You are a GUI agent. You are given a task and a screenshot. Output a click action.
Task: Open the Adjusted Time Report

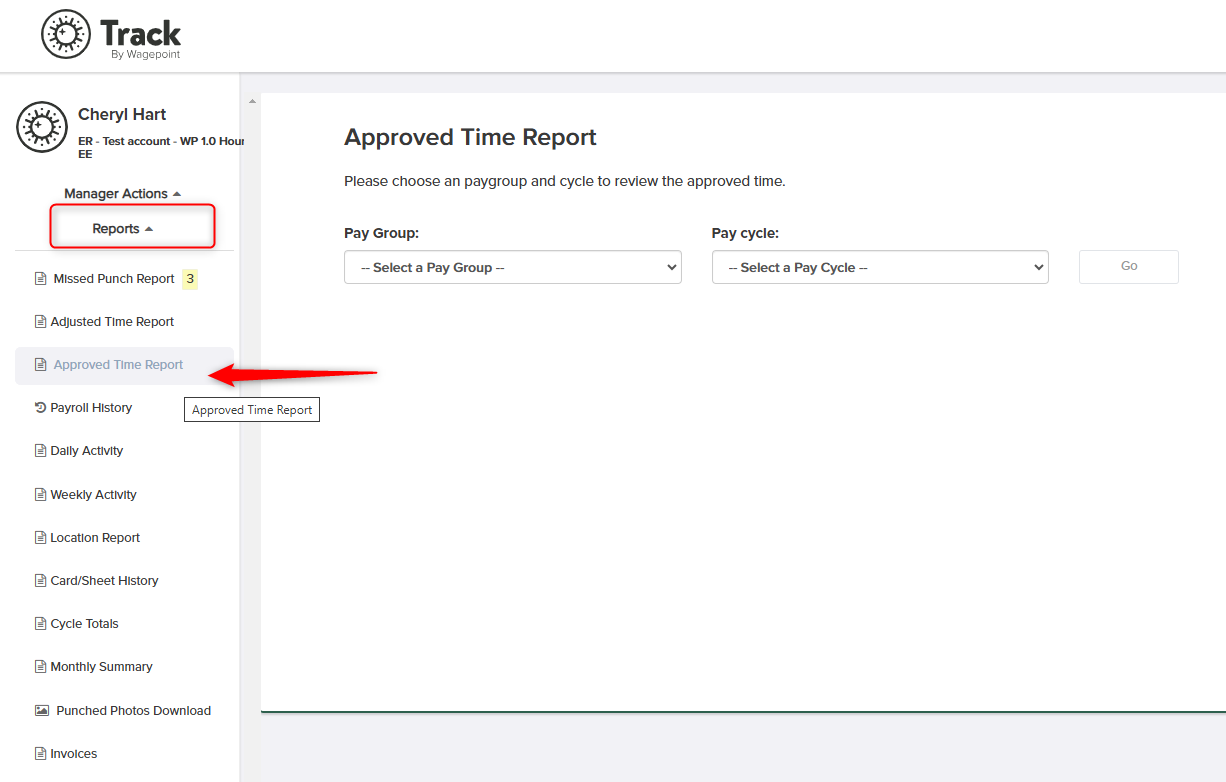pyautogui.click(x=112, y=322)
